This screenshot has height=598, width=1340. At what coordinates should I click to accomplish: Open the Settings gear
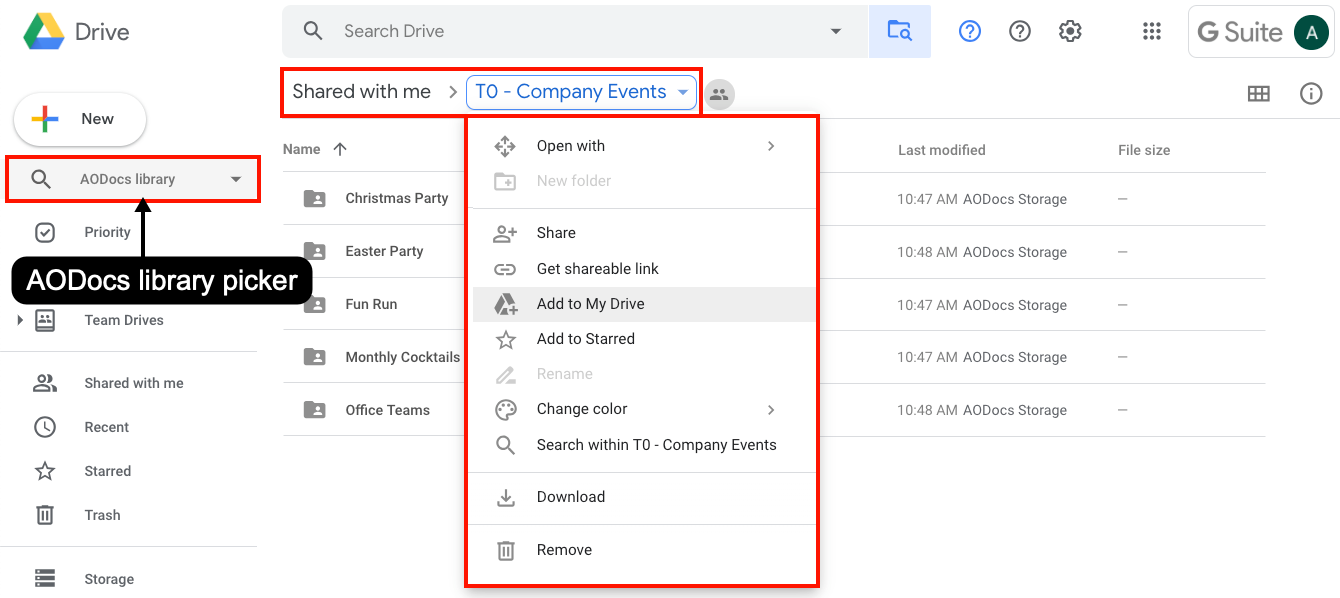coord(1070,31)
